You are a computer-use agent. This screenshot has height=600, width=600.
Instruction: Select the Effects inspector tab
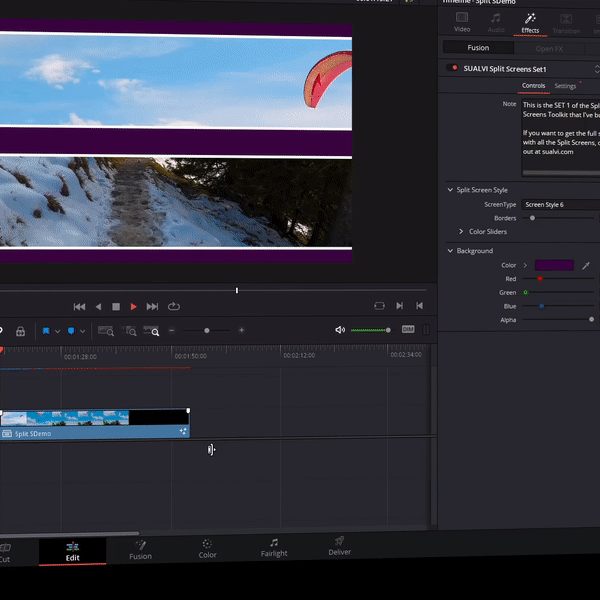530,23
